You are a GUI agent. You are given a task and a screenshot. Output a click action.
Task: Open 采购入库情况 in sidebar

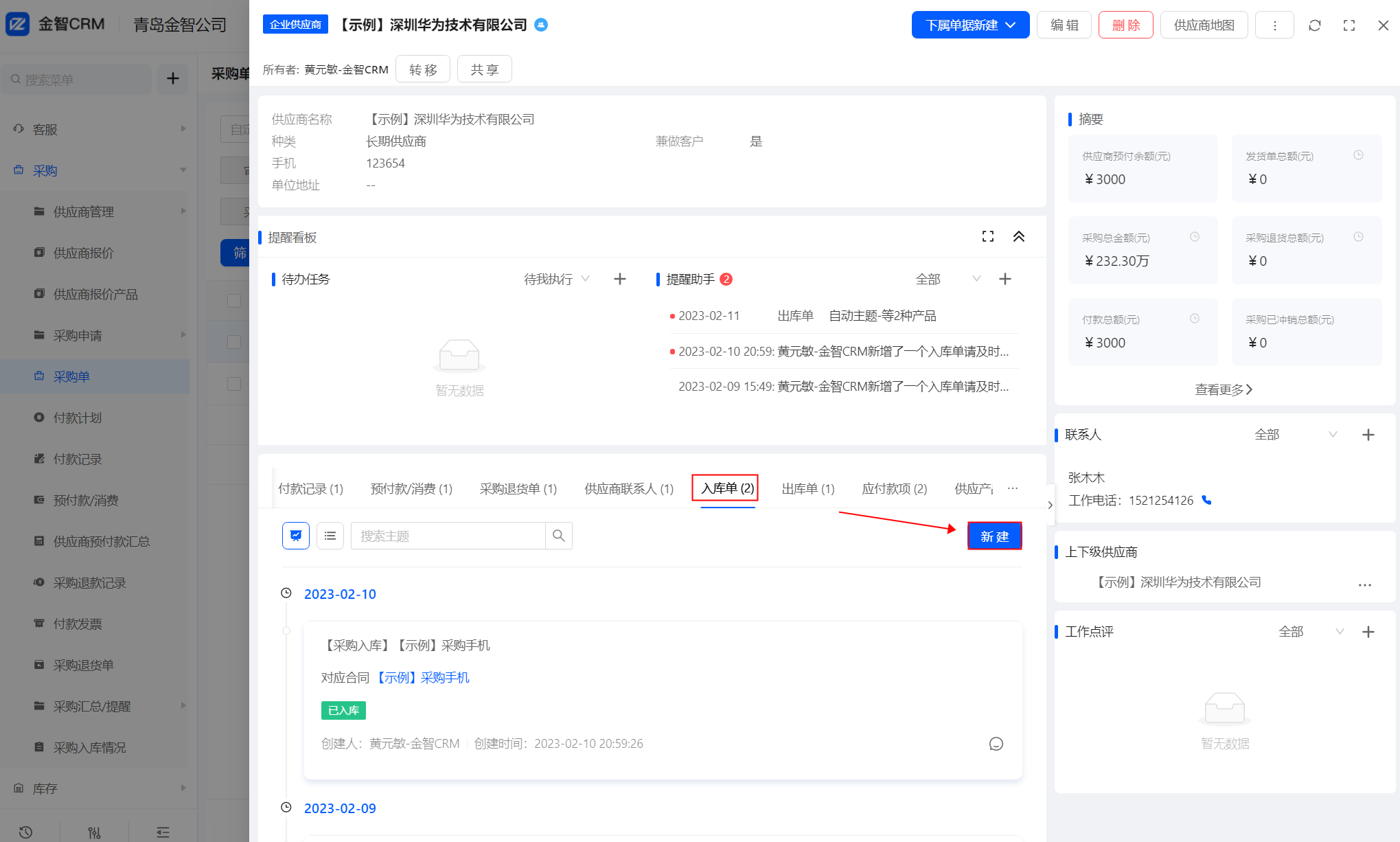pos(95,747)
